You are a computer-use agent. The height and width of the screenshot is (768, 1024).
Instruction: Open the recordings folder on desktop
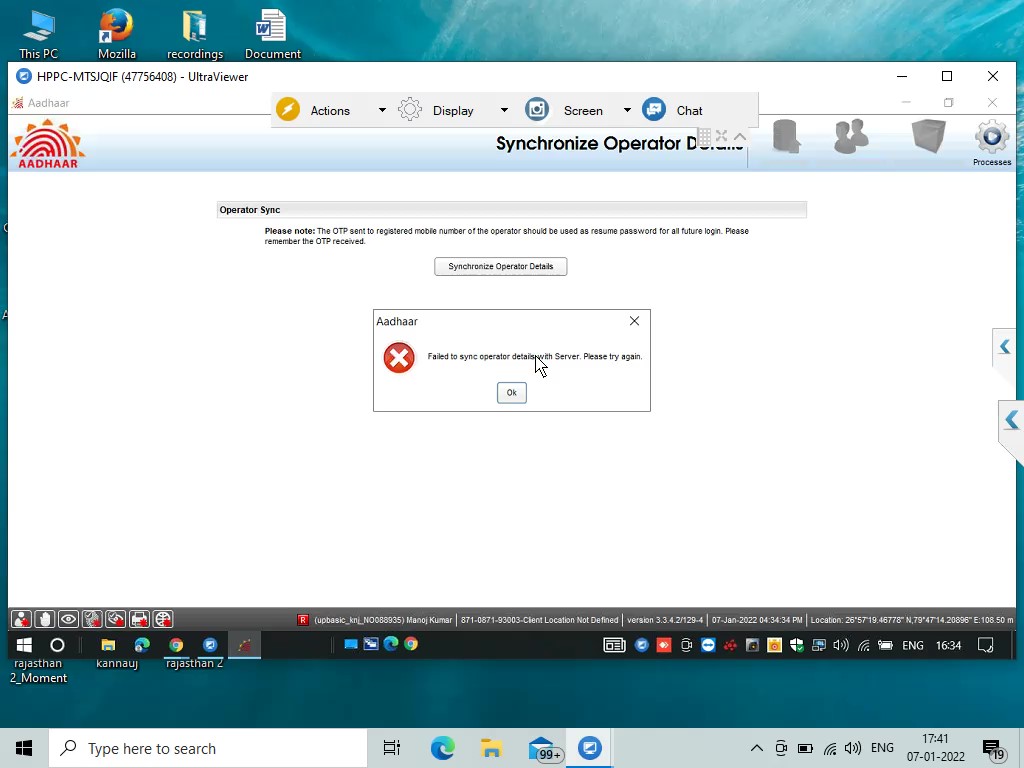point(195,34)
